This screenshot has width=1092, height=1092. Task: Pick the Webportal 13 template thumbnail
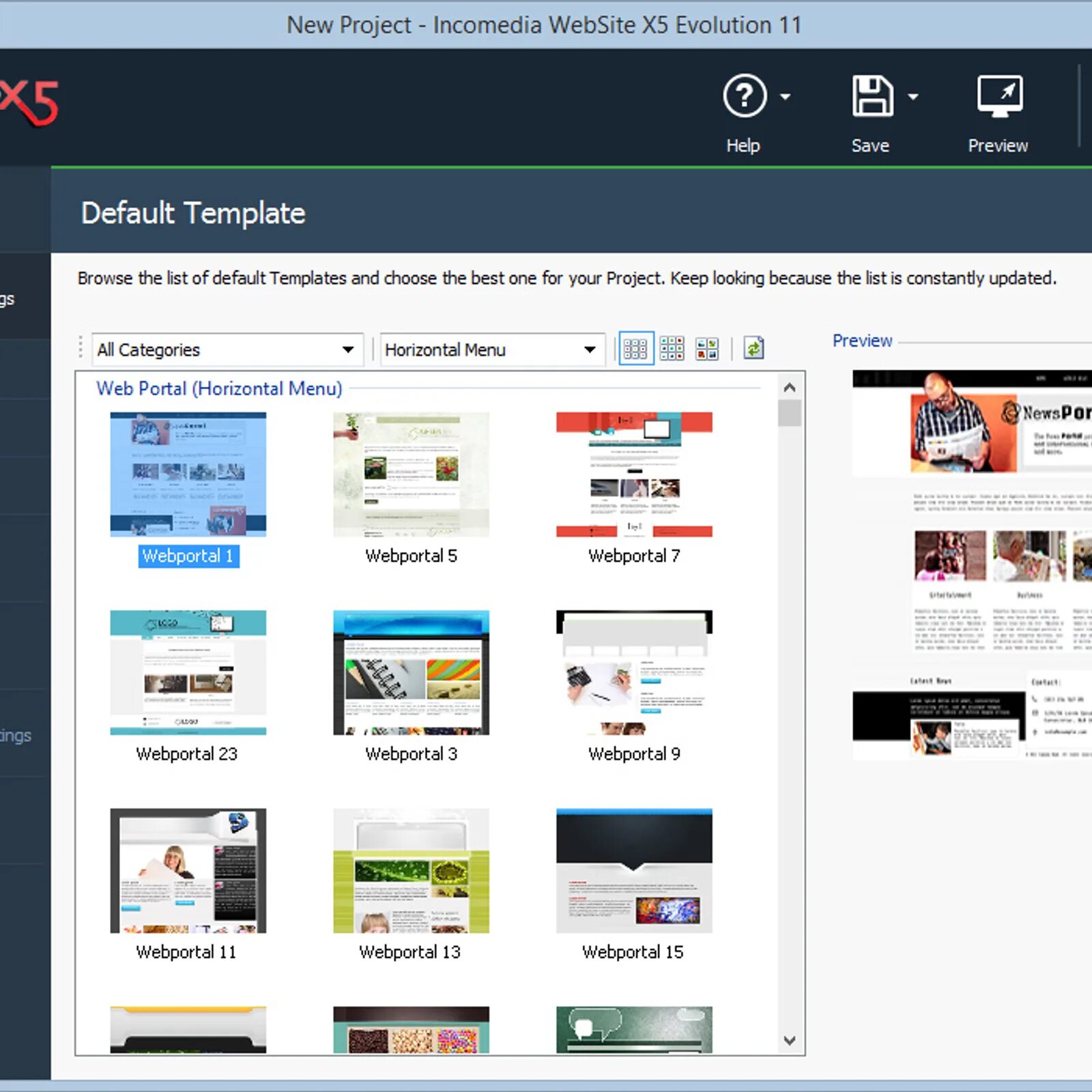pos(412,871)
